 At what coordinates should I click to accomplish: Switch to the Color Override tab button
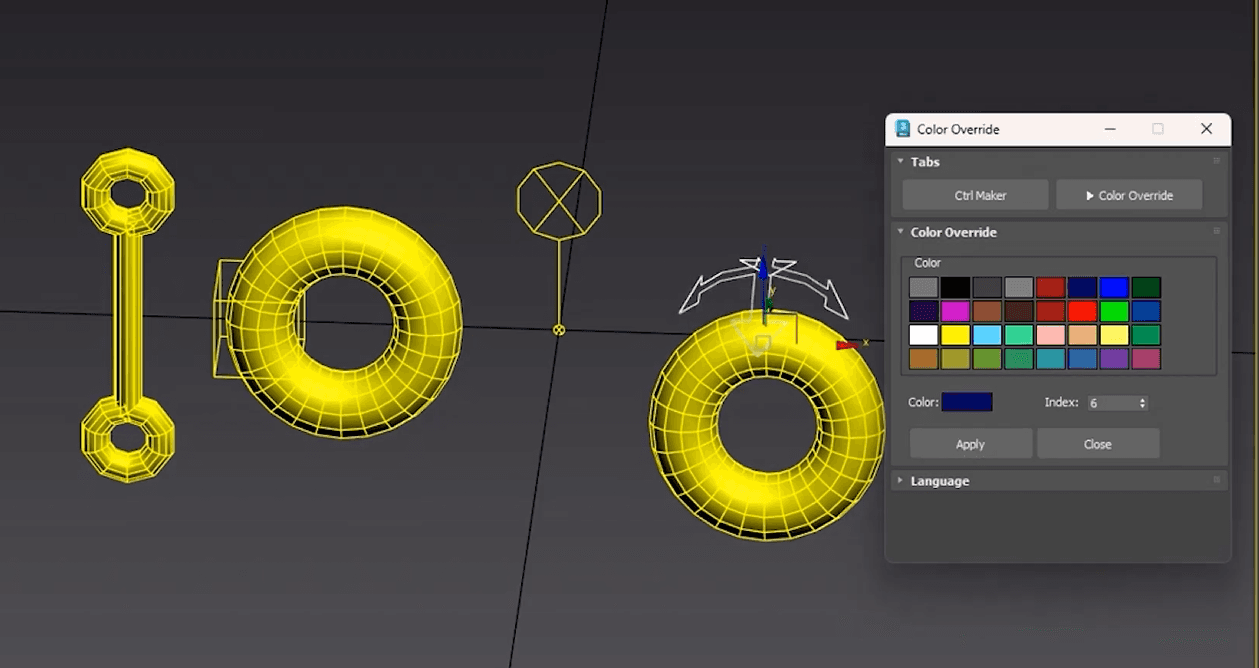pyautogui.click(x=1129, y=195)
